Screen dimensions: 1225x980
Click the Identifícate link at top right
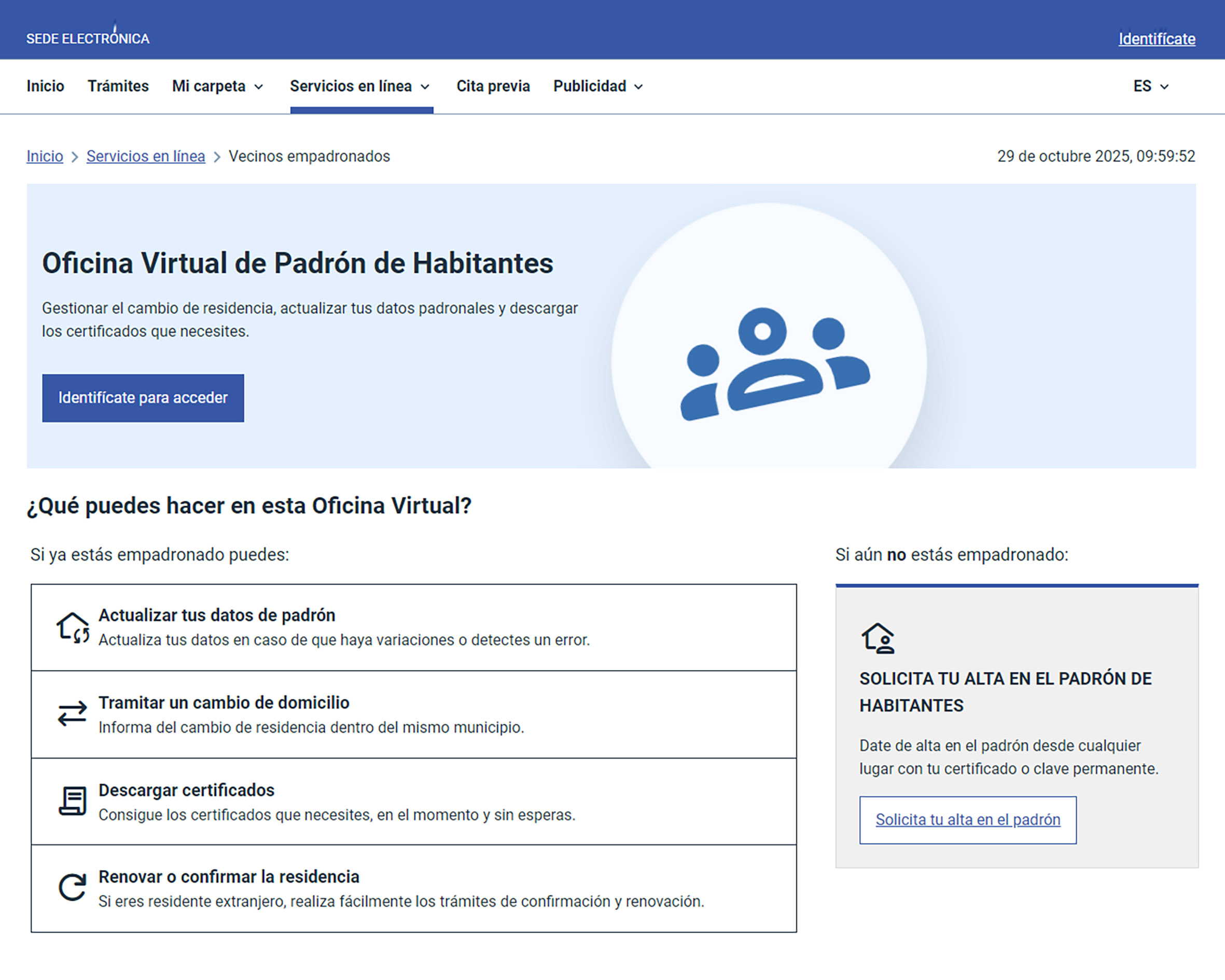[1156, 39]
